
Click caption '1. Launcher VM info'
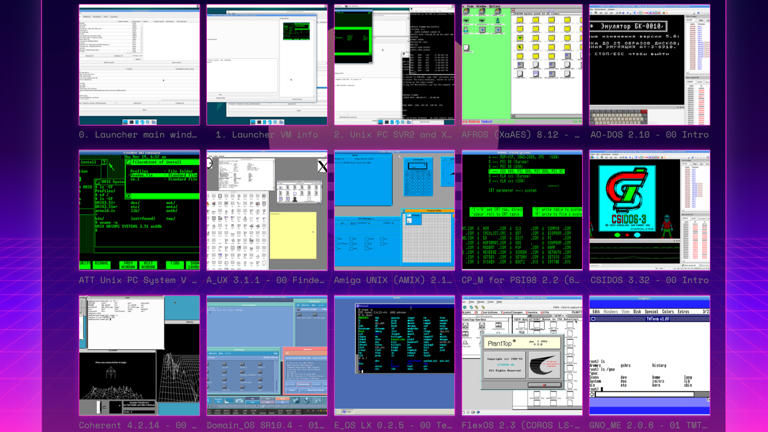click(267, 134)
